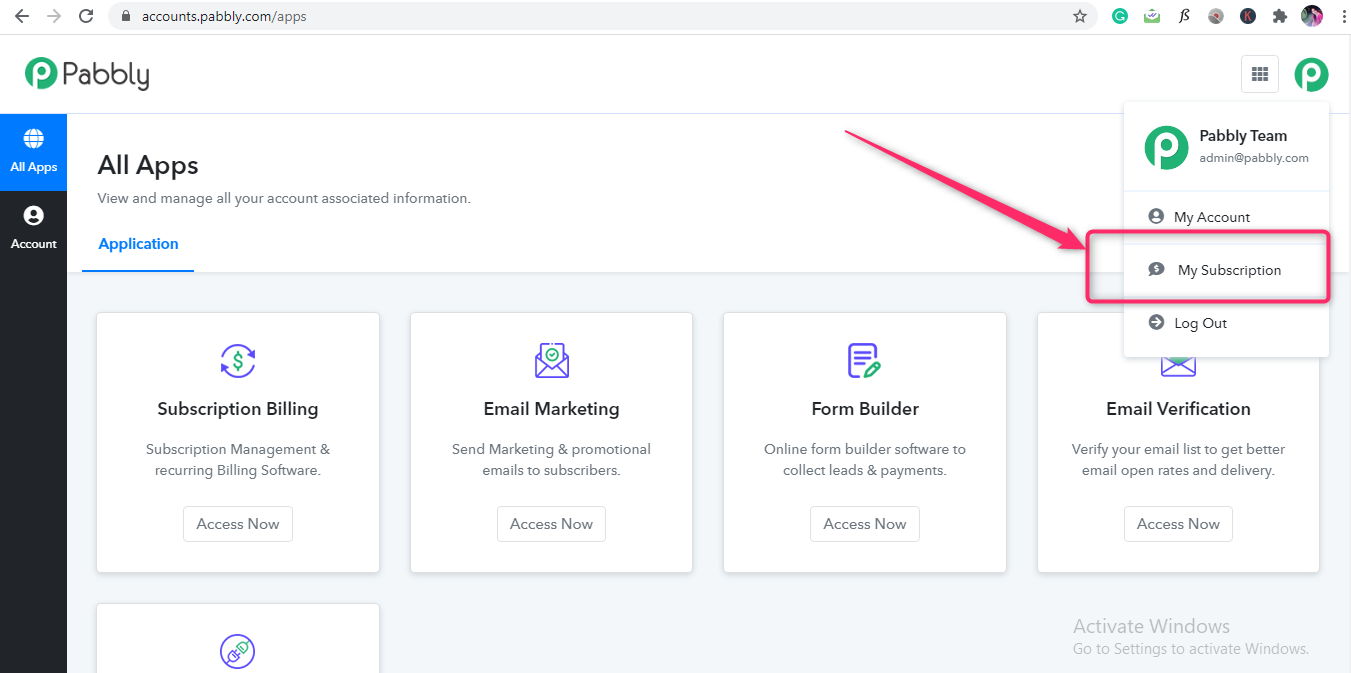Bookmark this page with the star icon
This screenshot has width=1351, height=673.
pos(1080,16)
